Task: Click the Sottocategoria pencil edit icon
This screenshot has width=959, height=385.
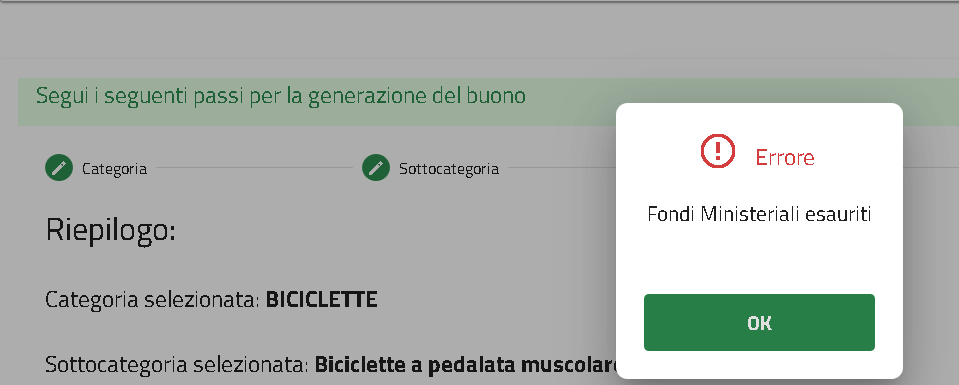Action: (376, 168)
